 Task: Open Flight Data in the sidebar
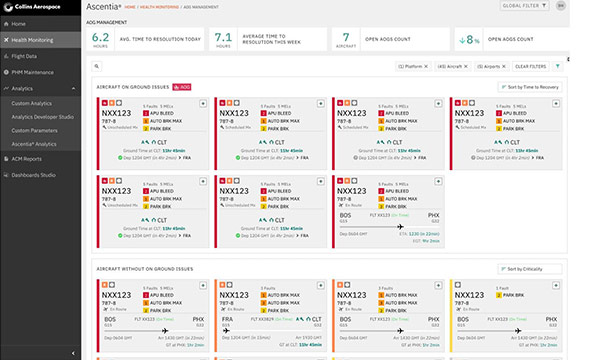point(24,56)
